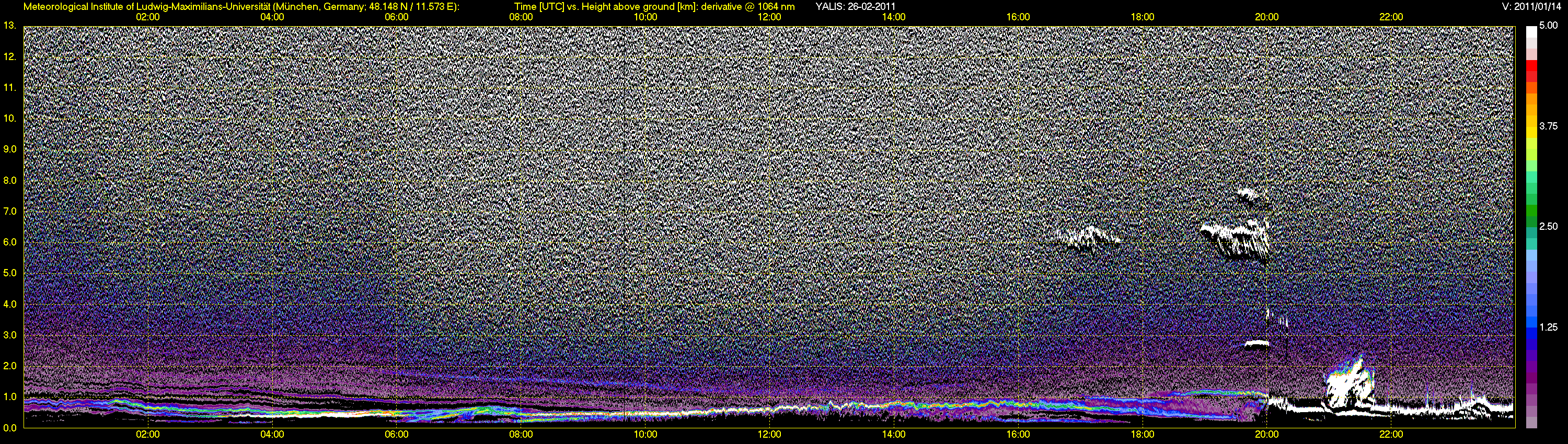Screen dimensions: 1568x444
Task: Pick the yellow segment of the colorbar
Action: [1531, 133]
